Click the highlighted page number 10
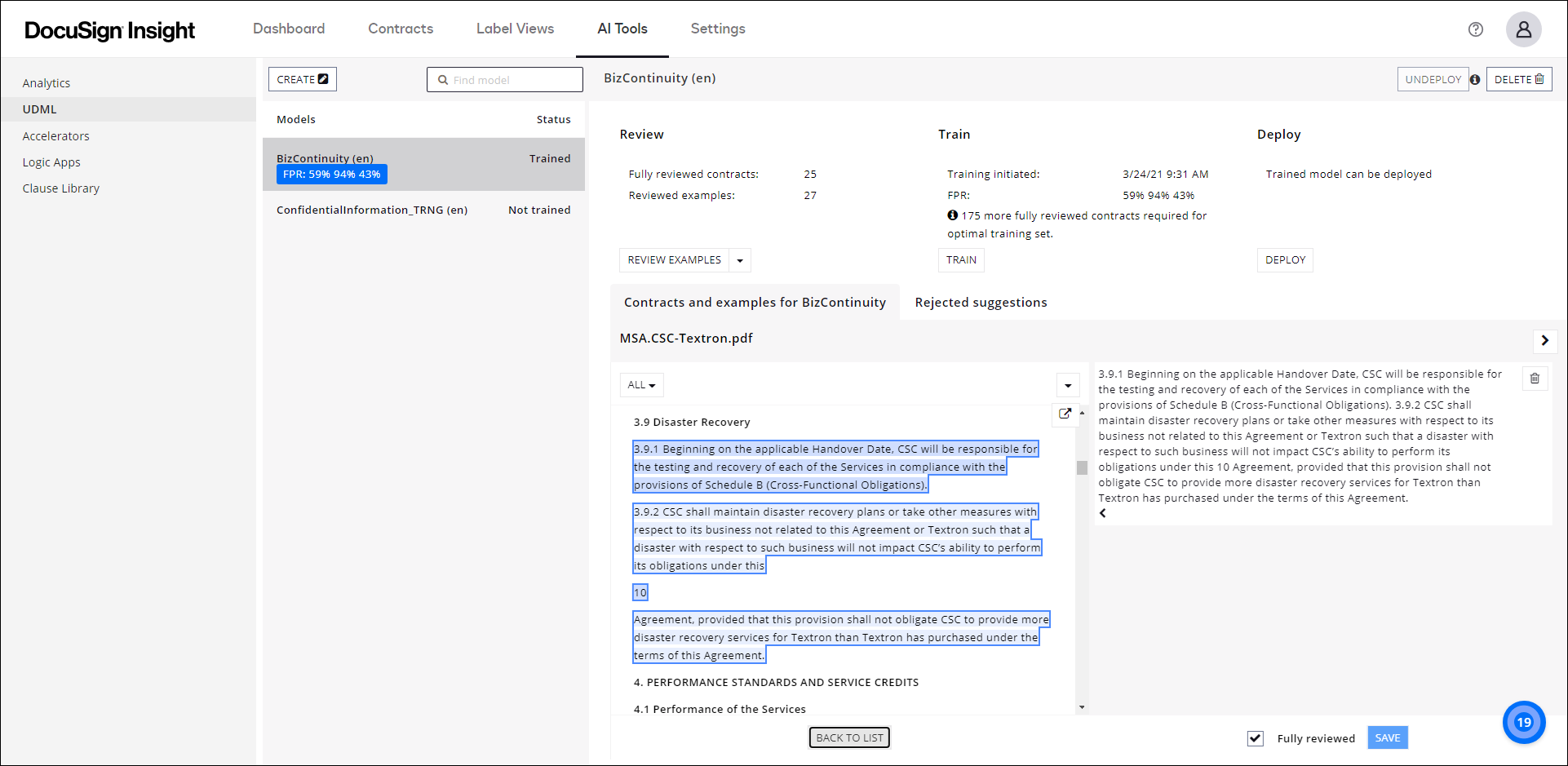Image resolution: width=1568 pixels, height=766 pixels. 640,593
